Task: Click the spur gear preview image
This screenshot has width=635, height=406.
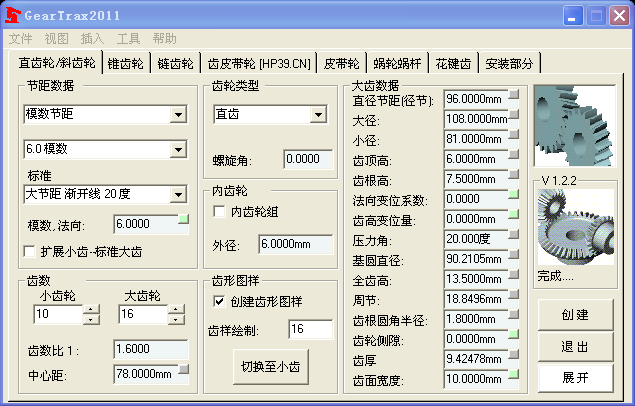Action: click(575, 126)
